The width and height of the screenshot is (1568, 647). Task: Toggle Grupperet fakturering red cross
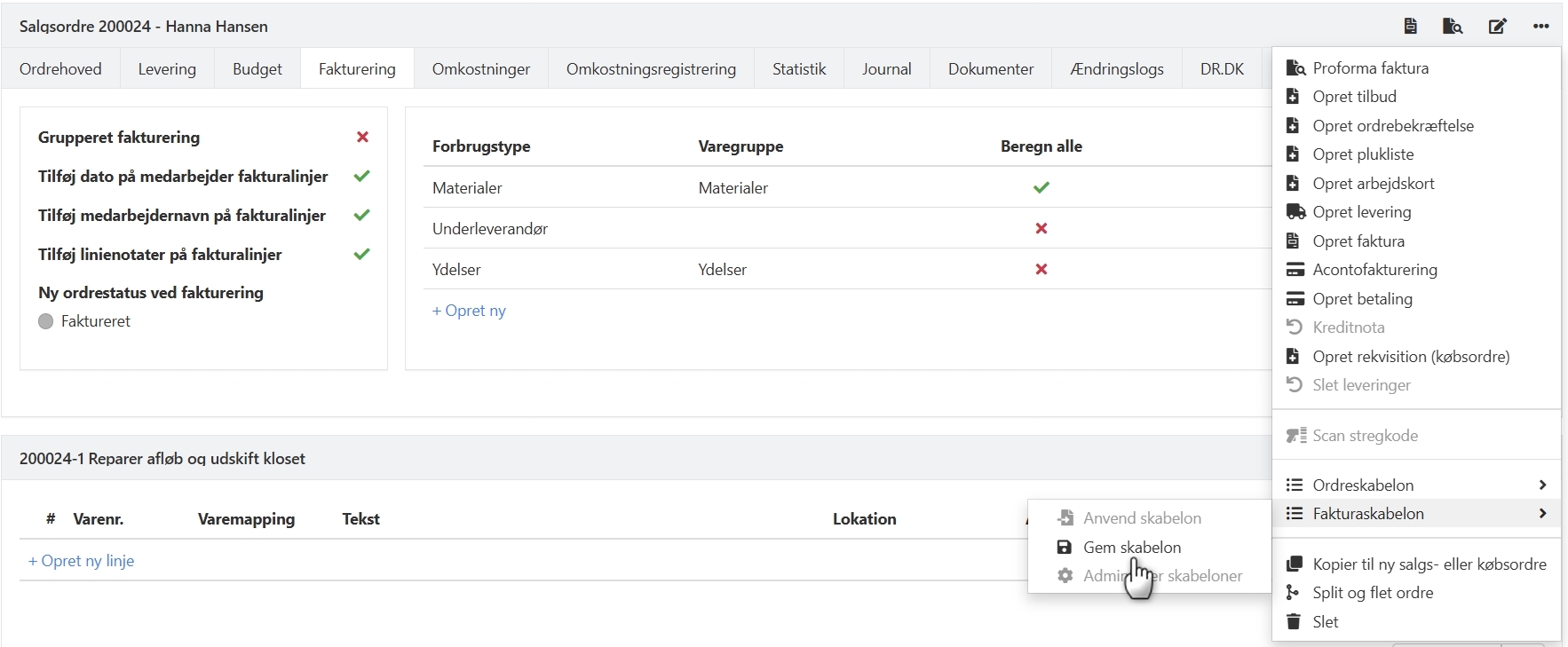coord(362,138)
